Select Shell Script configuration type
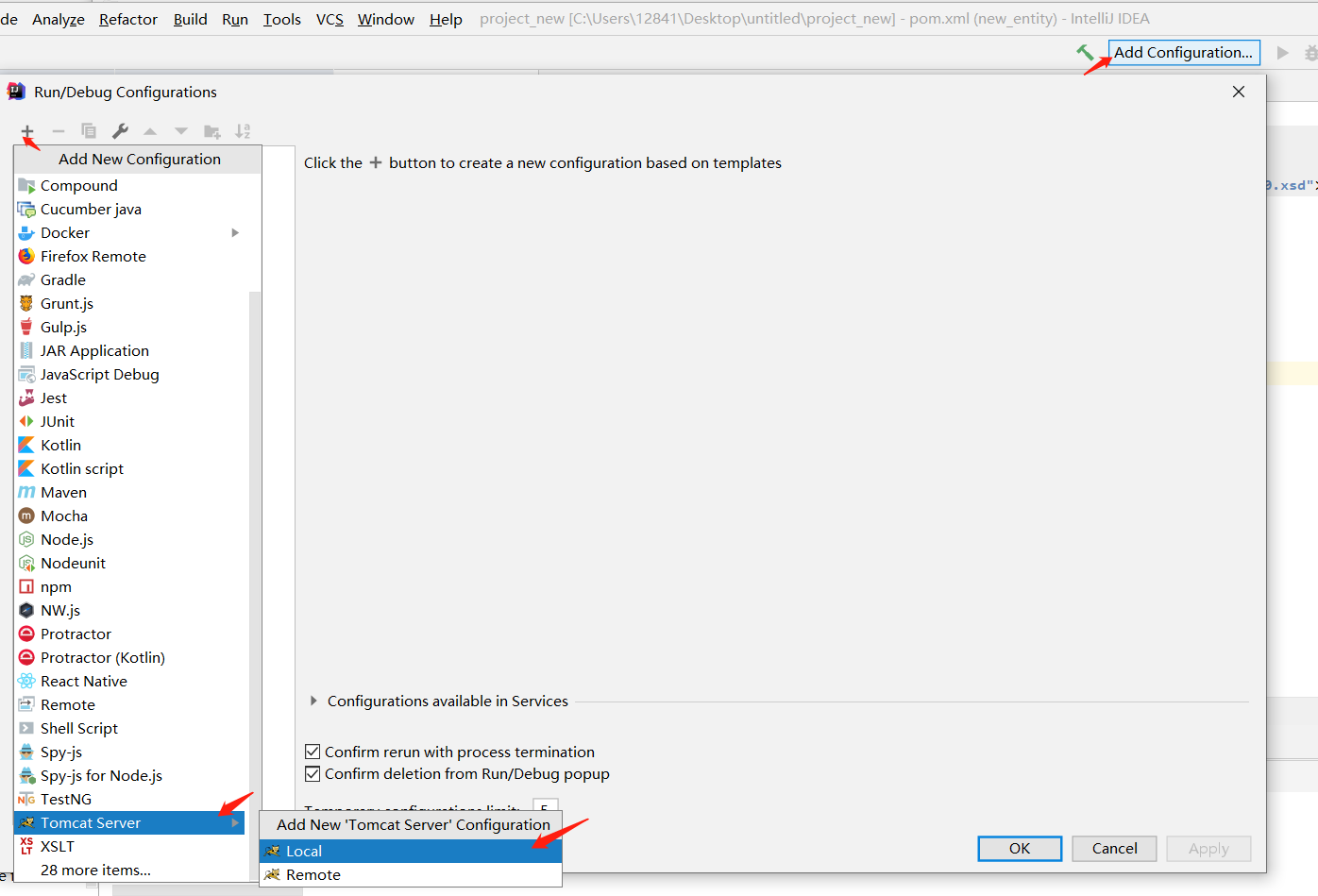This screenshot has width=1318, height=896. pos(129,728)
